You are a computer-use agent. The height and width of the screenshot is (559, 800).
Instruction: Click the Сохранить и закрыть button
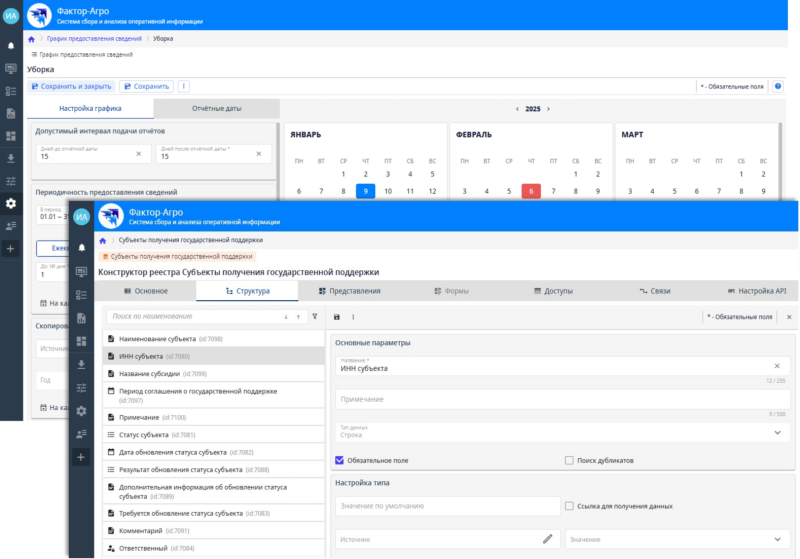pyautogui.click(x=70, y=87)
